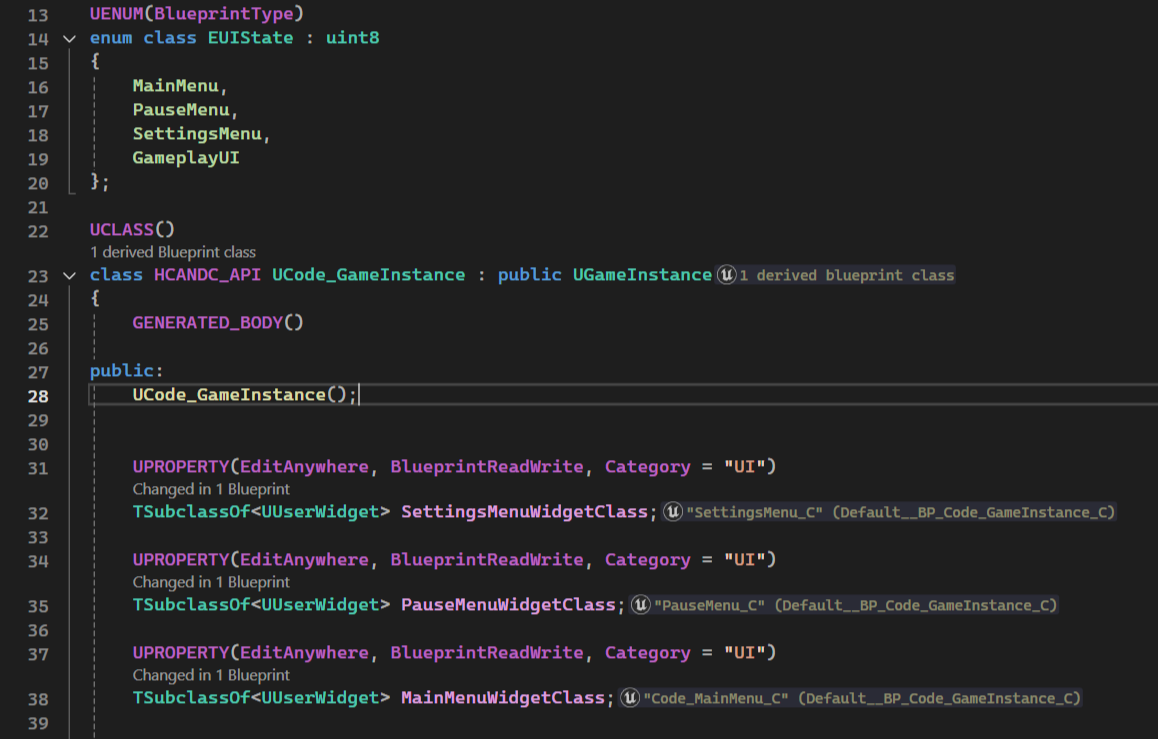Click the "Code_MainMenu_C" inline value hint
This screenshot has height=739, width=1158.
coord(717,698)
